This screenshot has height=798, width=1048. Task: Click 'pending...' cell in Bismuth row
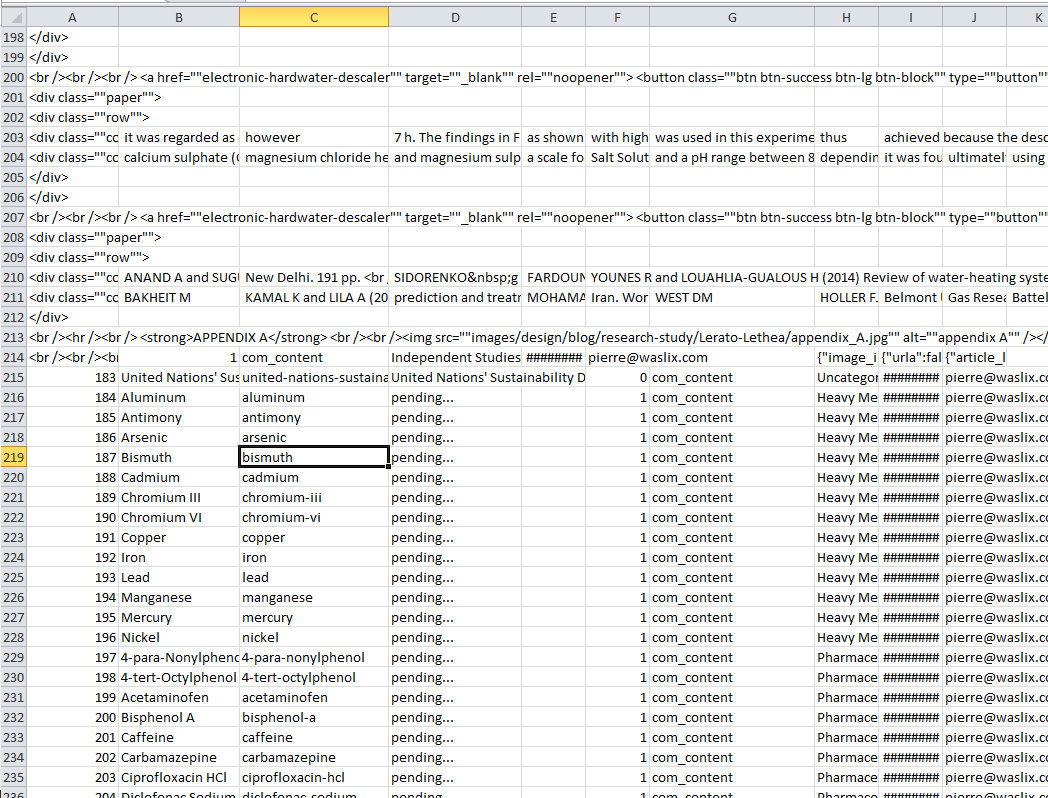tap(455, 457)
